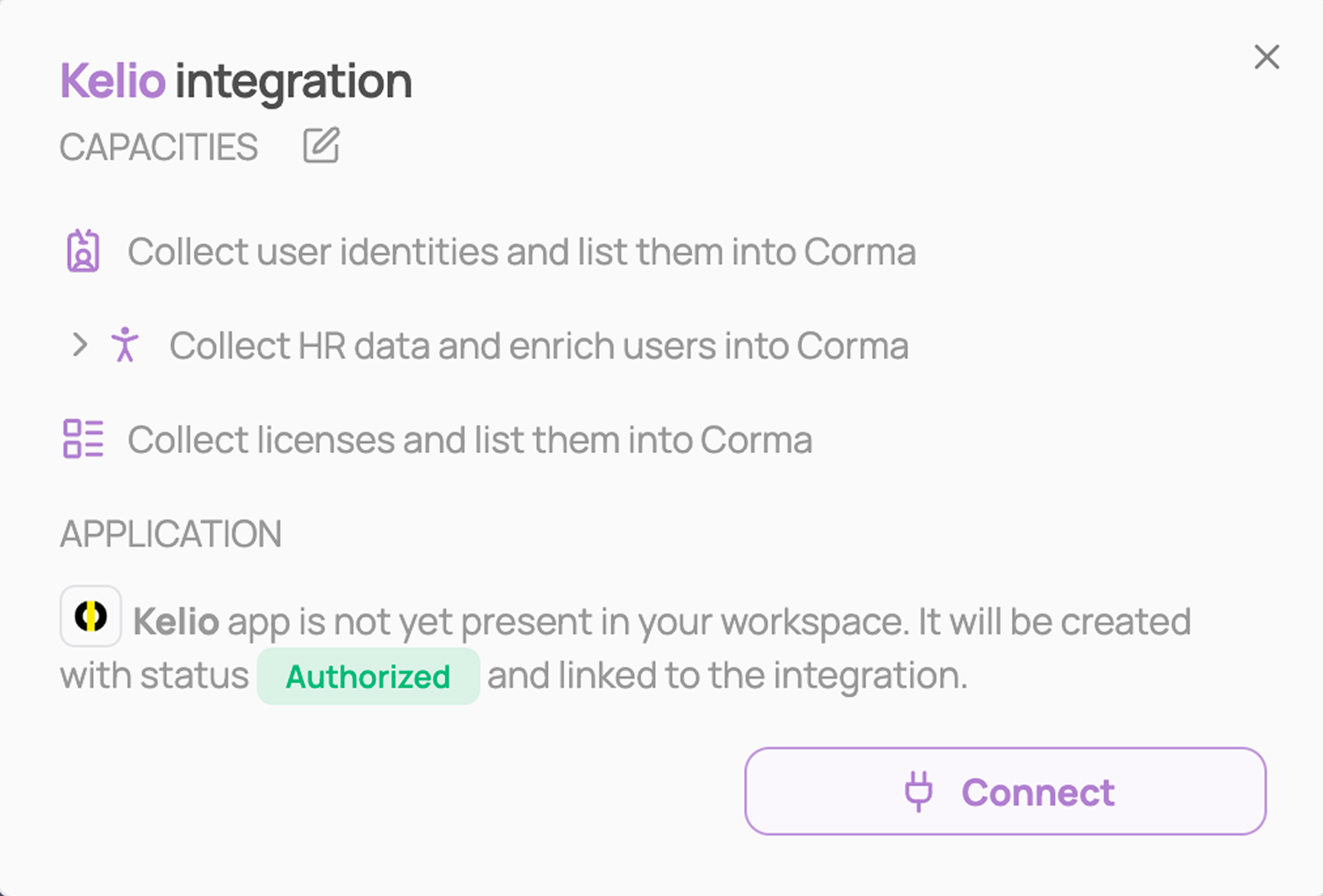The height and width of the screenshot is (896, 1323).
Task: Click the purple Kelio title word
Action: (113, 81)
